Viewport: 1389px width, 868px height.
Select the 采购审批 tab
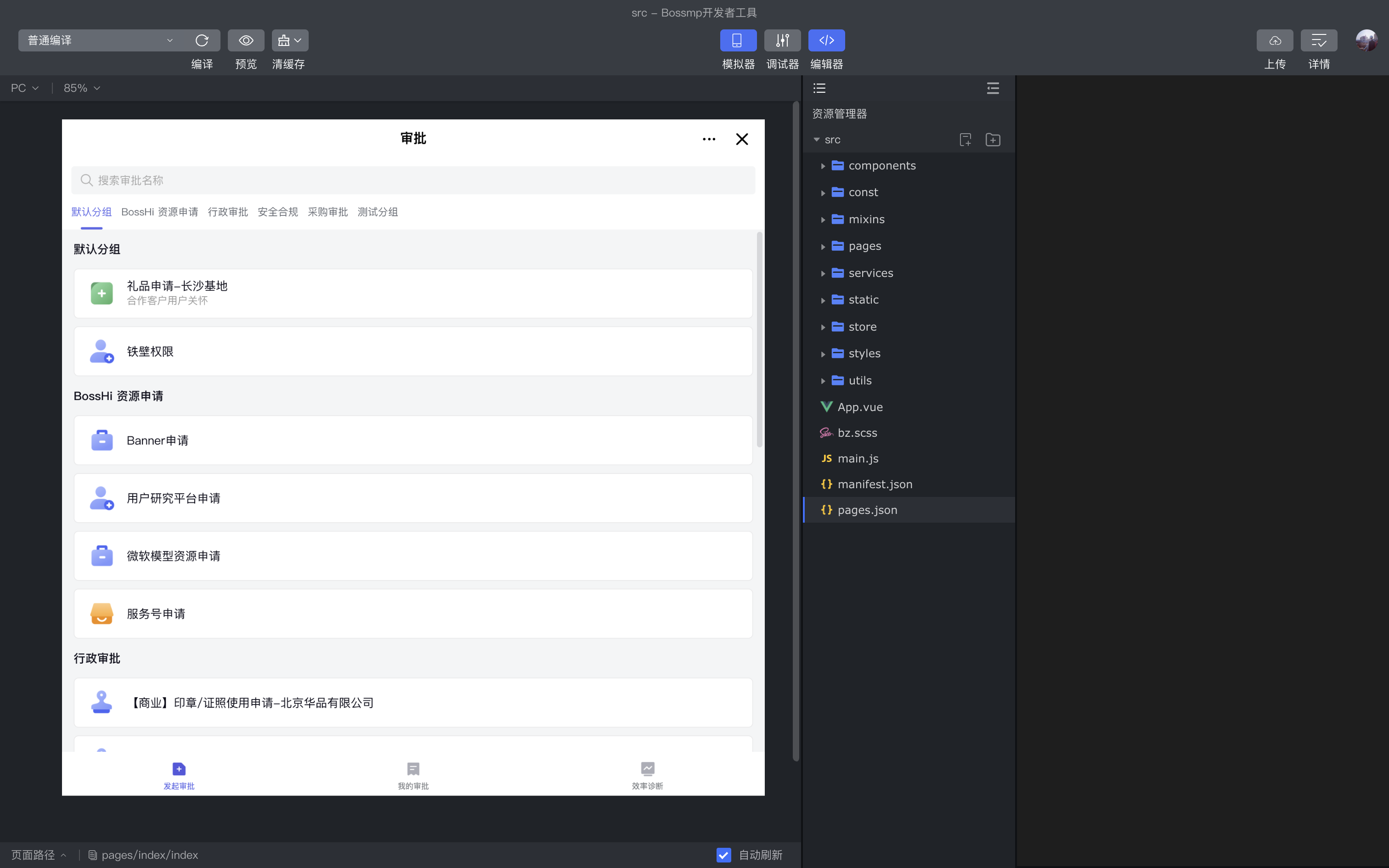click(328, 212)
